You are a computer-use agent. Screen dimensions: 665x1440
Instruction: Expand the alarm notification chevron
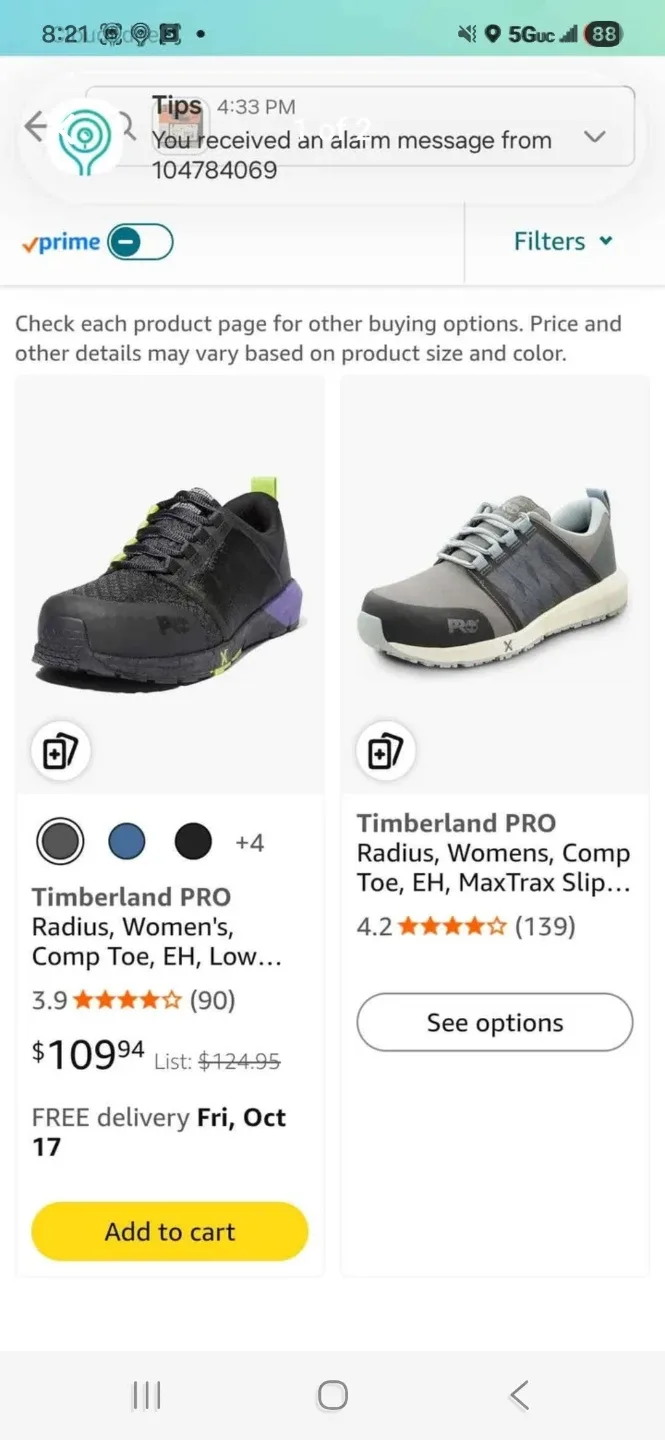[595, 136]
